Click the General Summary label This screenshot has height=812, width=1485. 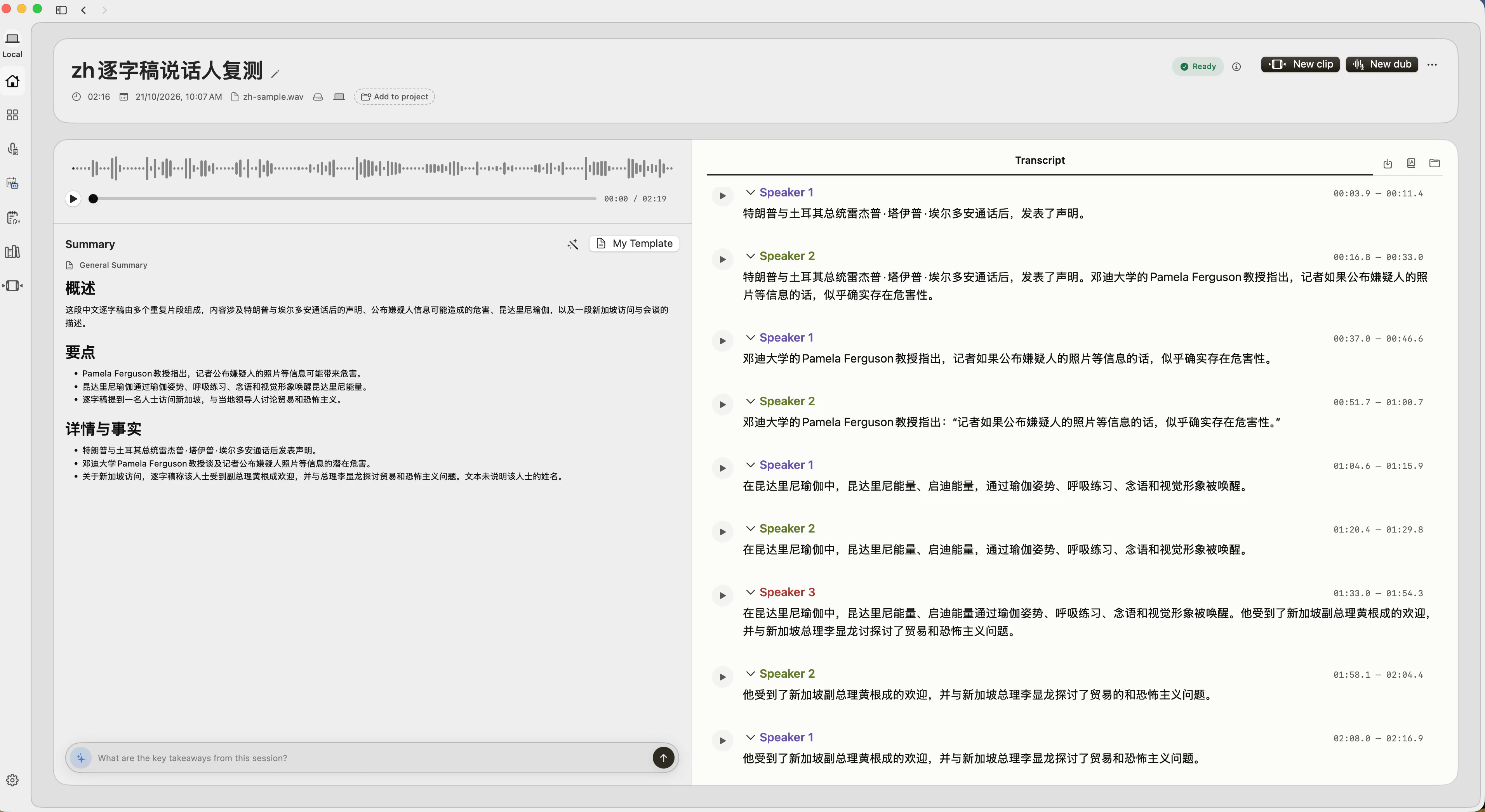(x=113, y=265)
